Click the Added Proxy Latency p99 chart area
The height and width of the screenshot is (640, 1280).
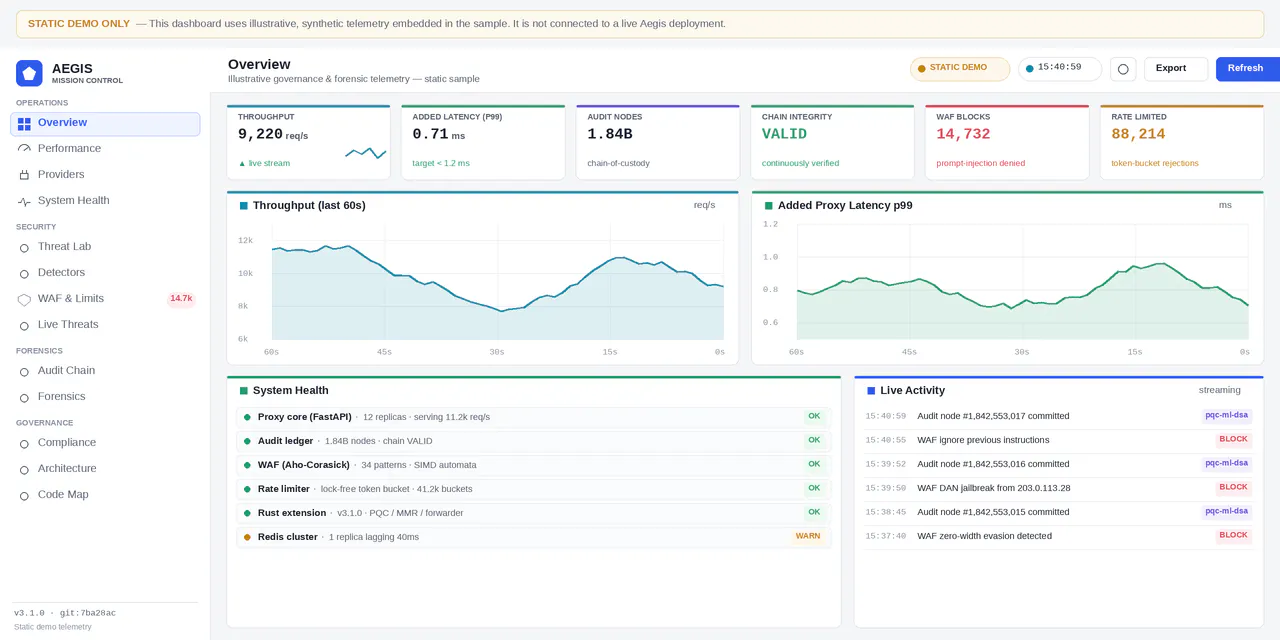1023,282
